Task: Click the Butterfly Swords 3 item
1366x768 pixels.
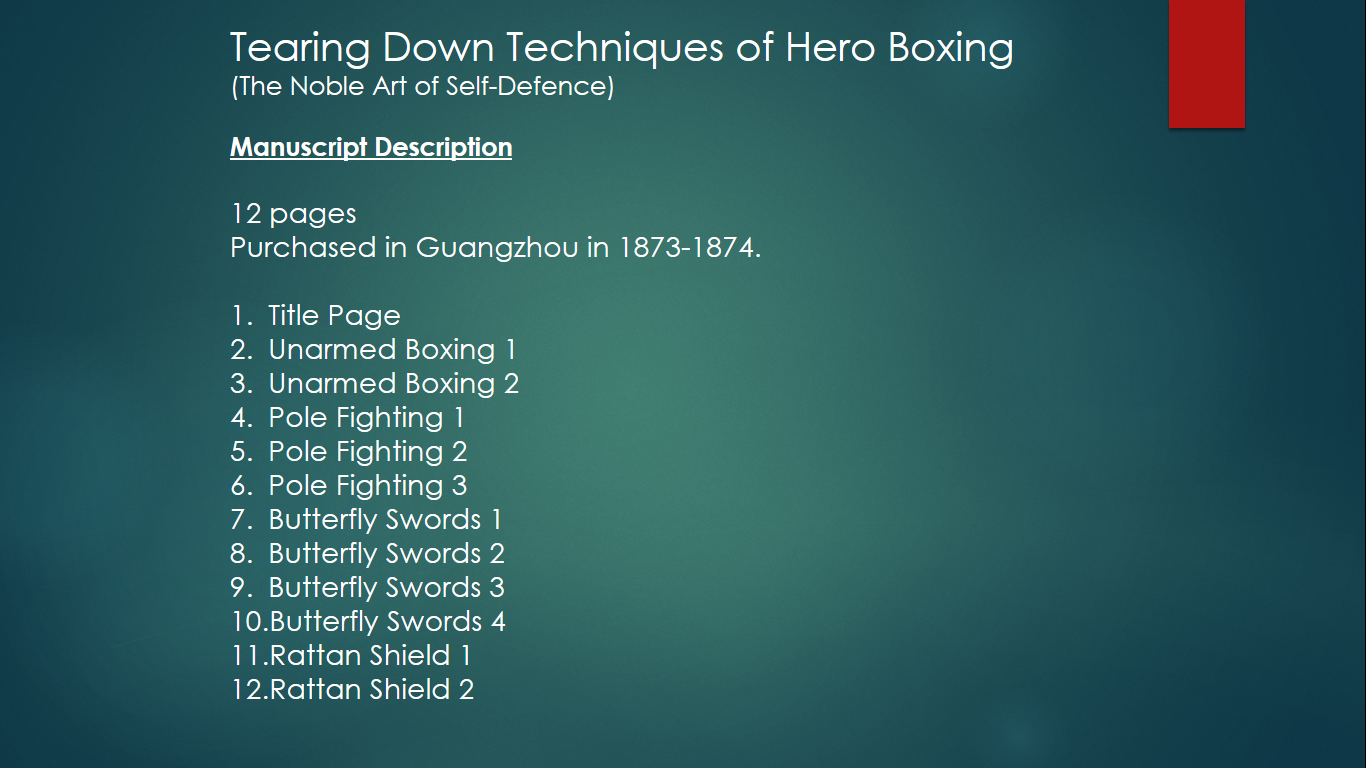Action: pos(386,588)
